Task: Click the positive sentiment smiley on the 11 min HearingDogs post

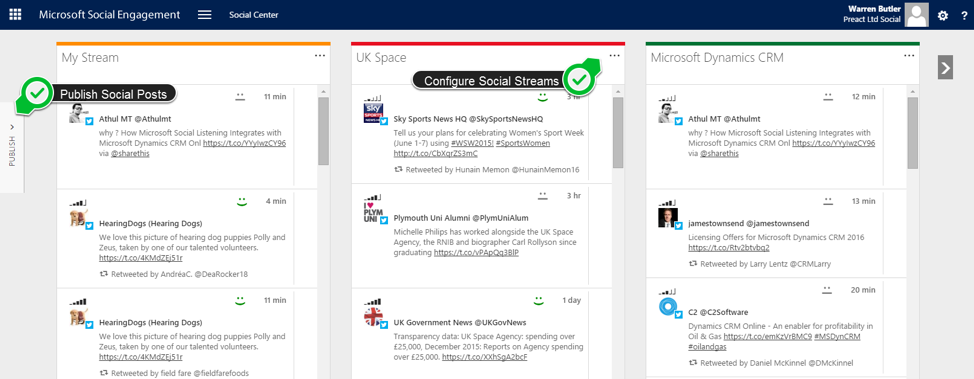Action: point(240,300)
